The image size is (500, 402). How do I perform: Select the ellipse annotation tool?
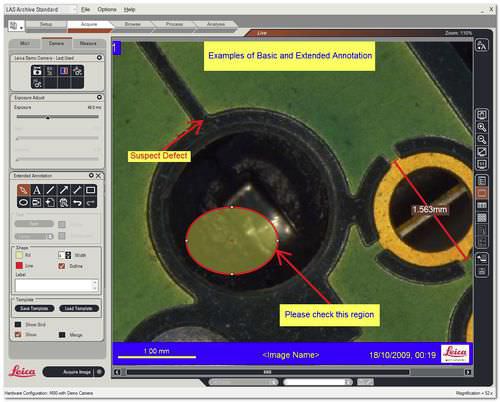click(23, 202)
